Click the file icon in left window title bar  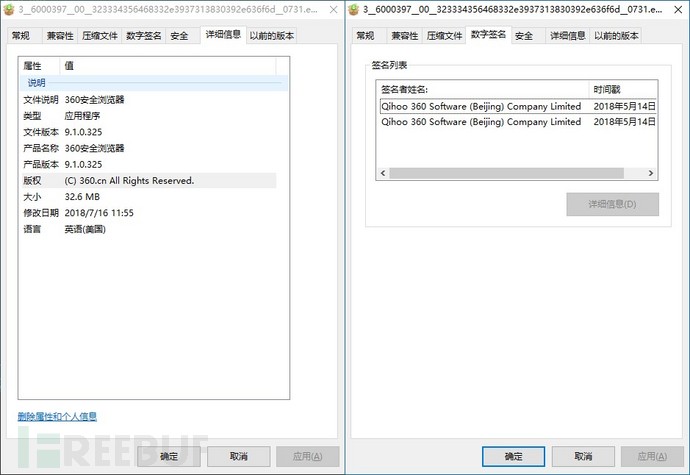click(x=8, y=9)
